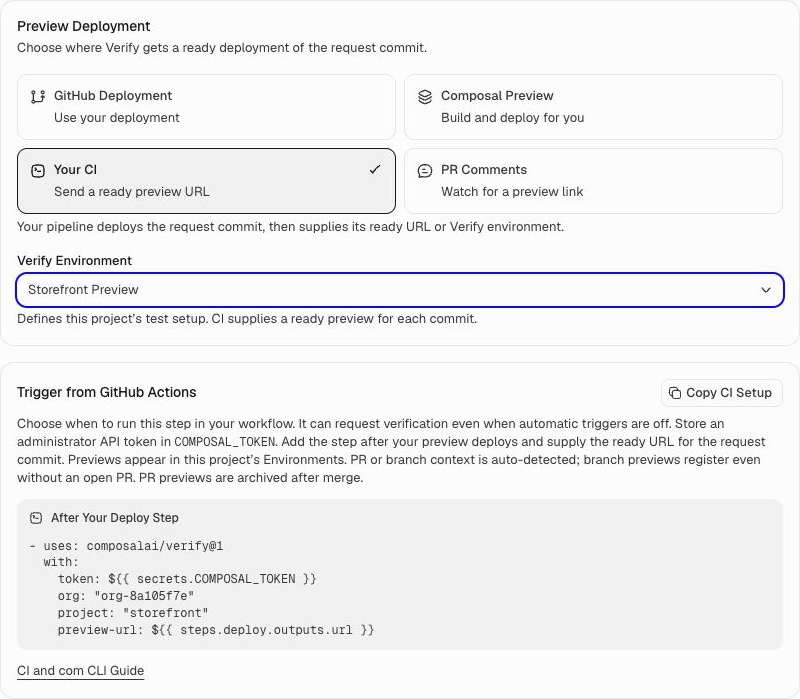Click paragraph starting 'Choose when to run this step'

pos(391,451)
